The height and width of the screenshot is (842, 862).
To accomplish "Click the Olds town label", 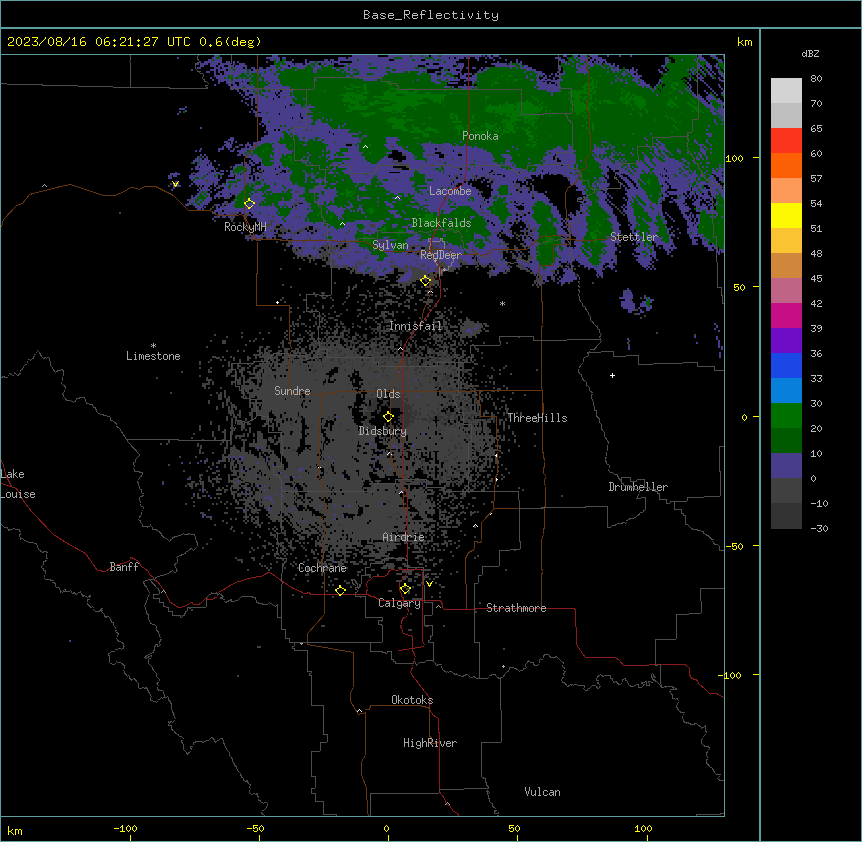I will coord(388,394).
